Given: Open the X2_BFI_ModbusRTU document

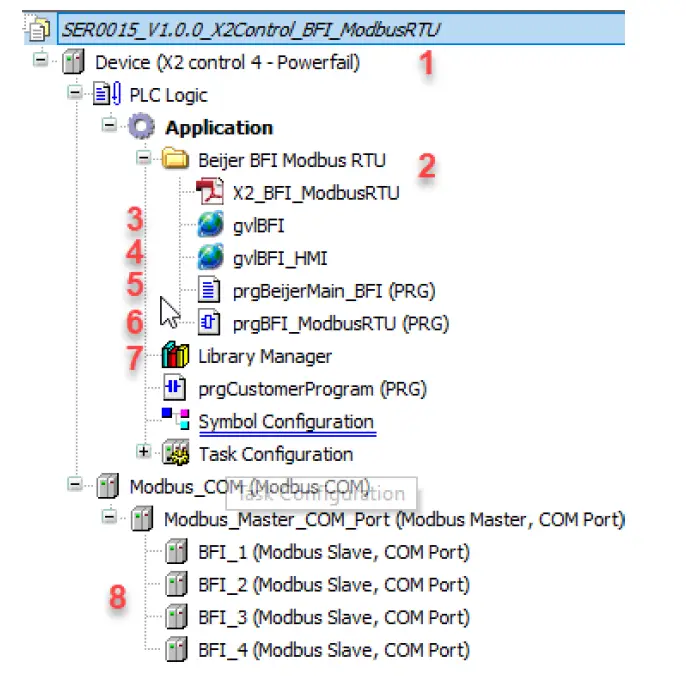Looking at the screenshot, I should click(316, 193).
